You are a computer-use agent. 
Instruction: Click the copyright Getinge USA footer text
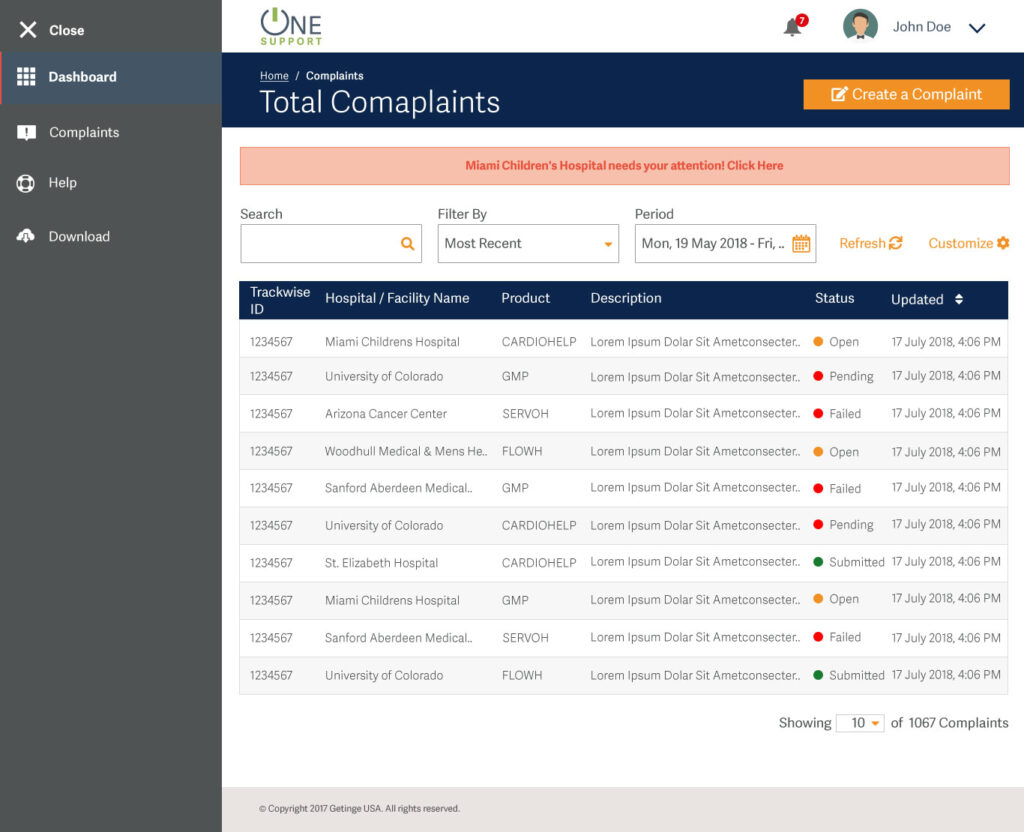tap(359, 808)
